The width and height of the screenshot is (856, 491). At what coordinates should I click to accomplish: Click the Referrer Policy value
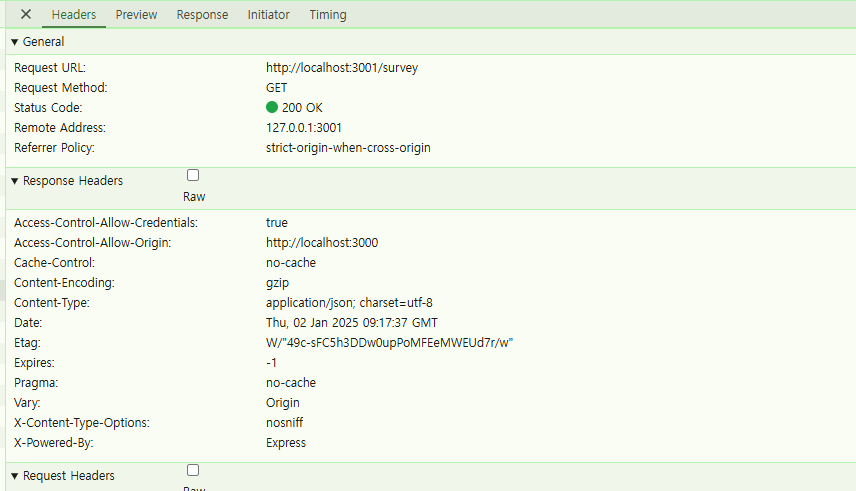[348, 148]
